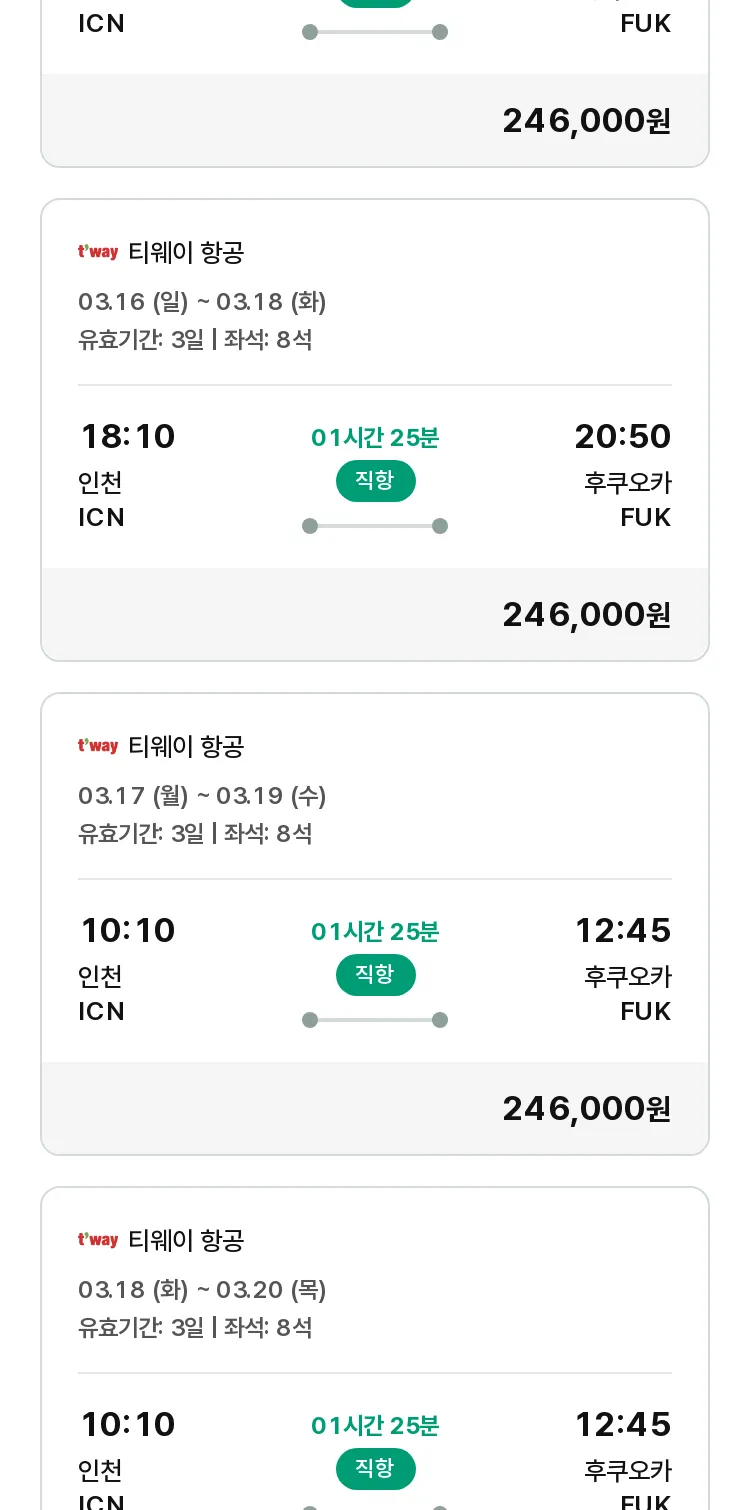Tap the 20:50 arrival time
This screenshot has height=1510, width=750.
pos(623,437)
